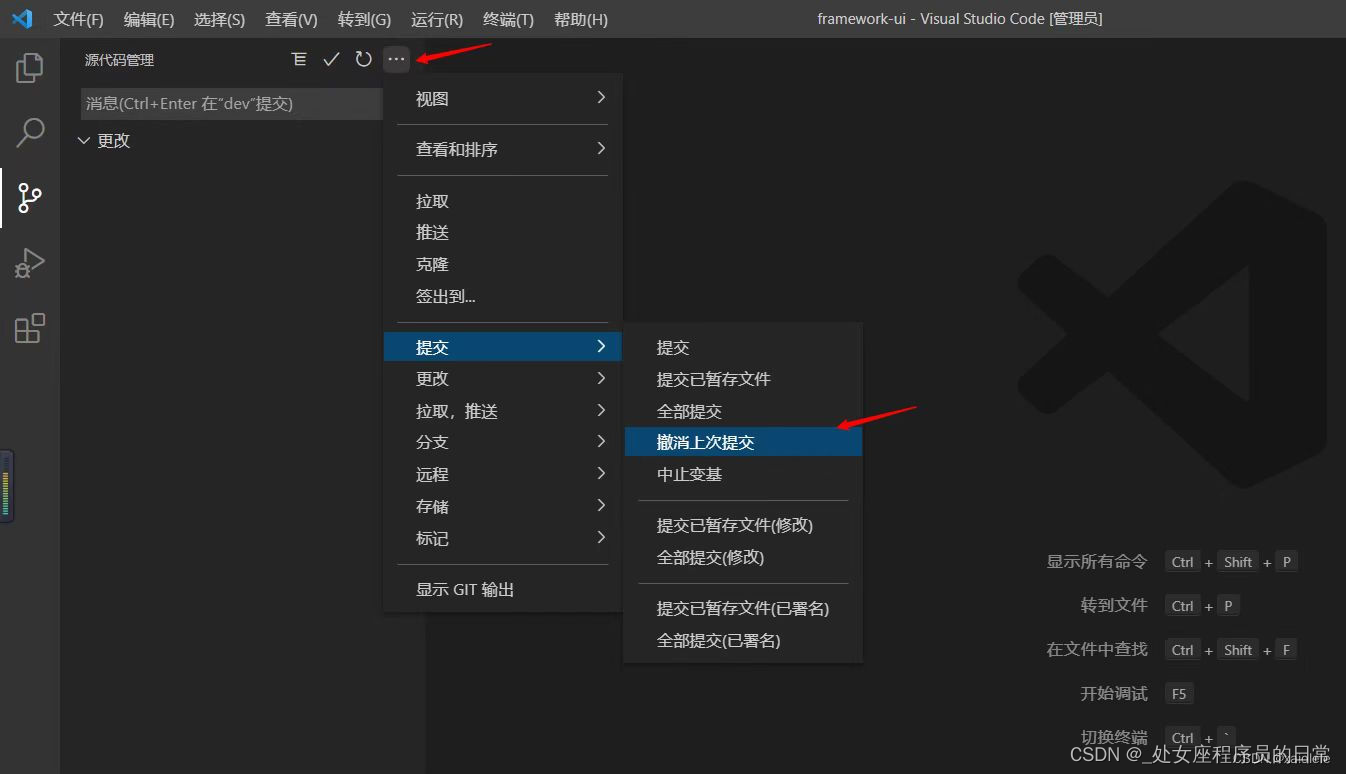Open the 运行(R) menu
This screenshot has height=774, width=1346.
(x=436, y=19)
